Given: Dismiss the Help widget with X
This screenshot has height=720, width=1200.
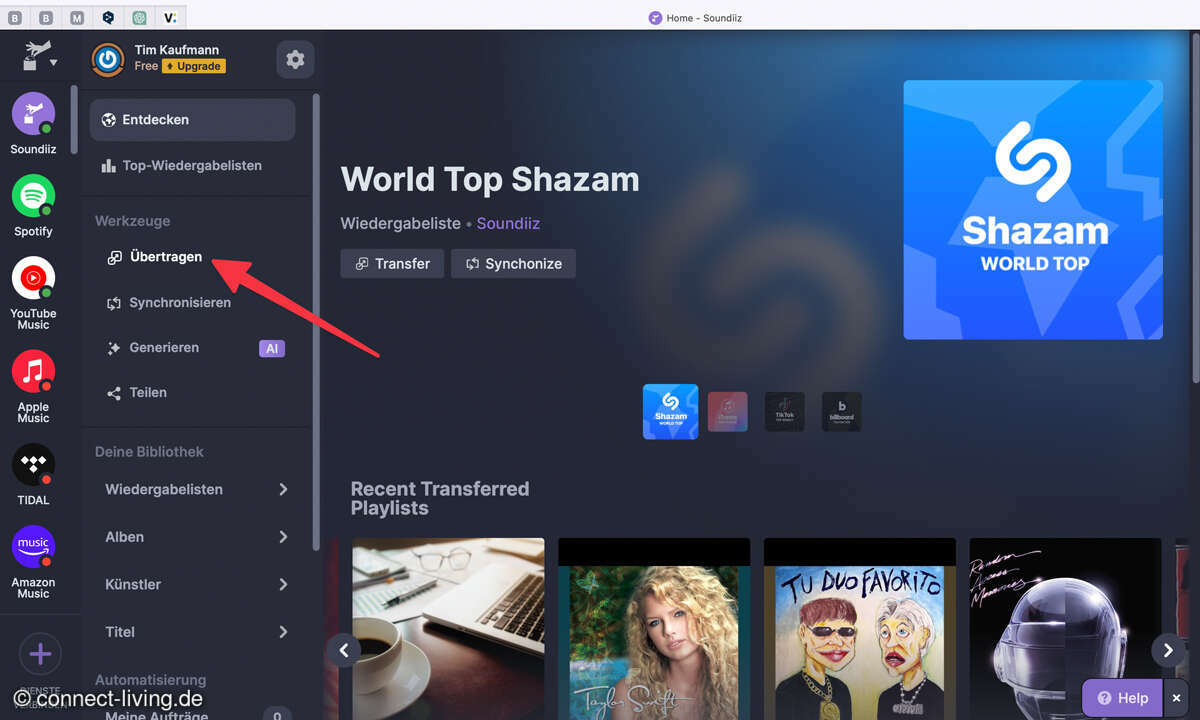Looking at the screenshot, I should [x=1177, y=698].
